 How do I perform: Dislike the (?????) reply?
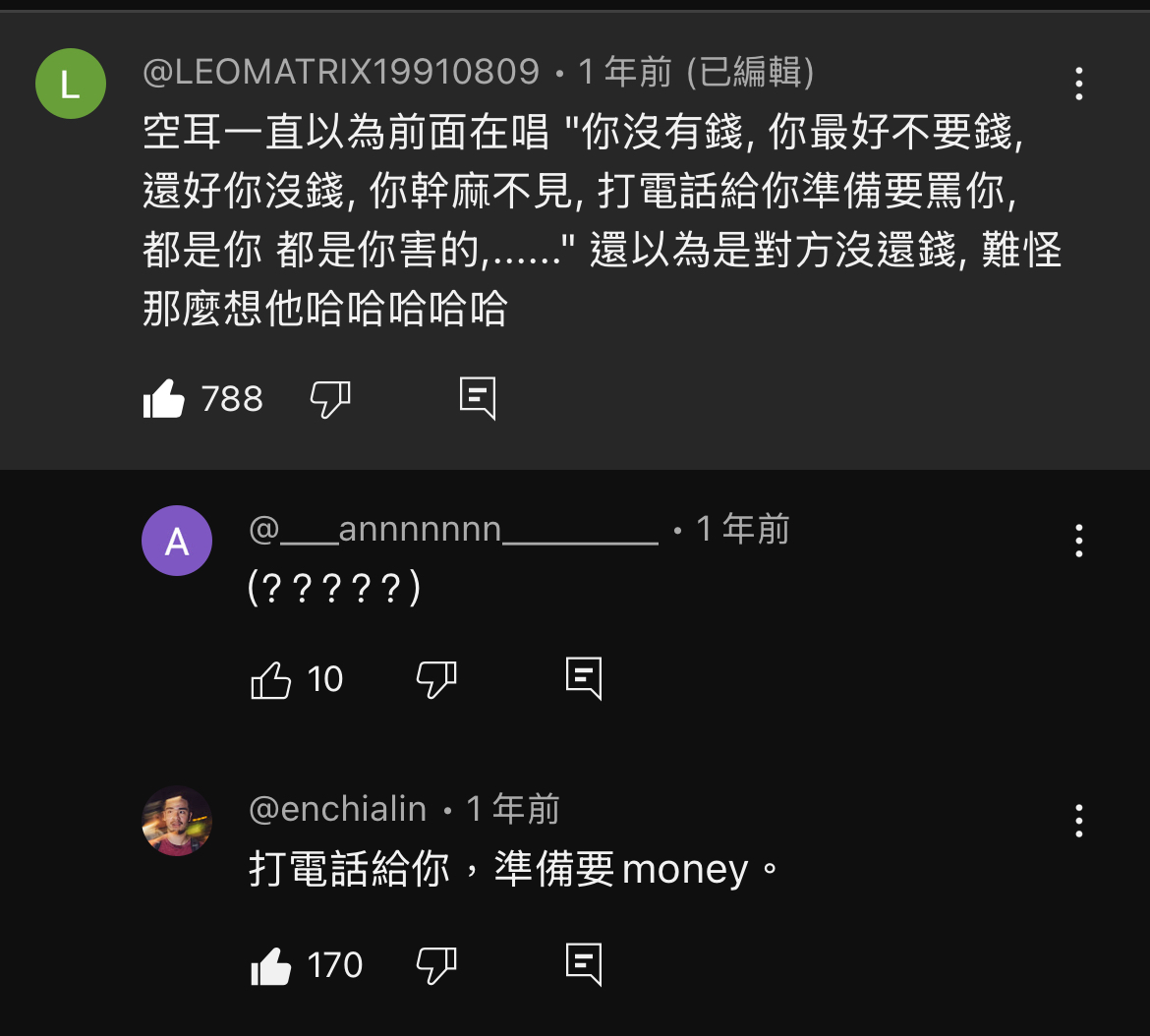coord(436,679)
